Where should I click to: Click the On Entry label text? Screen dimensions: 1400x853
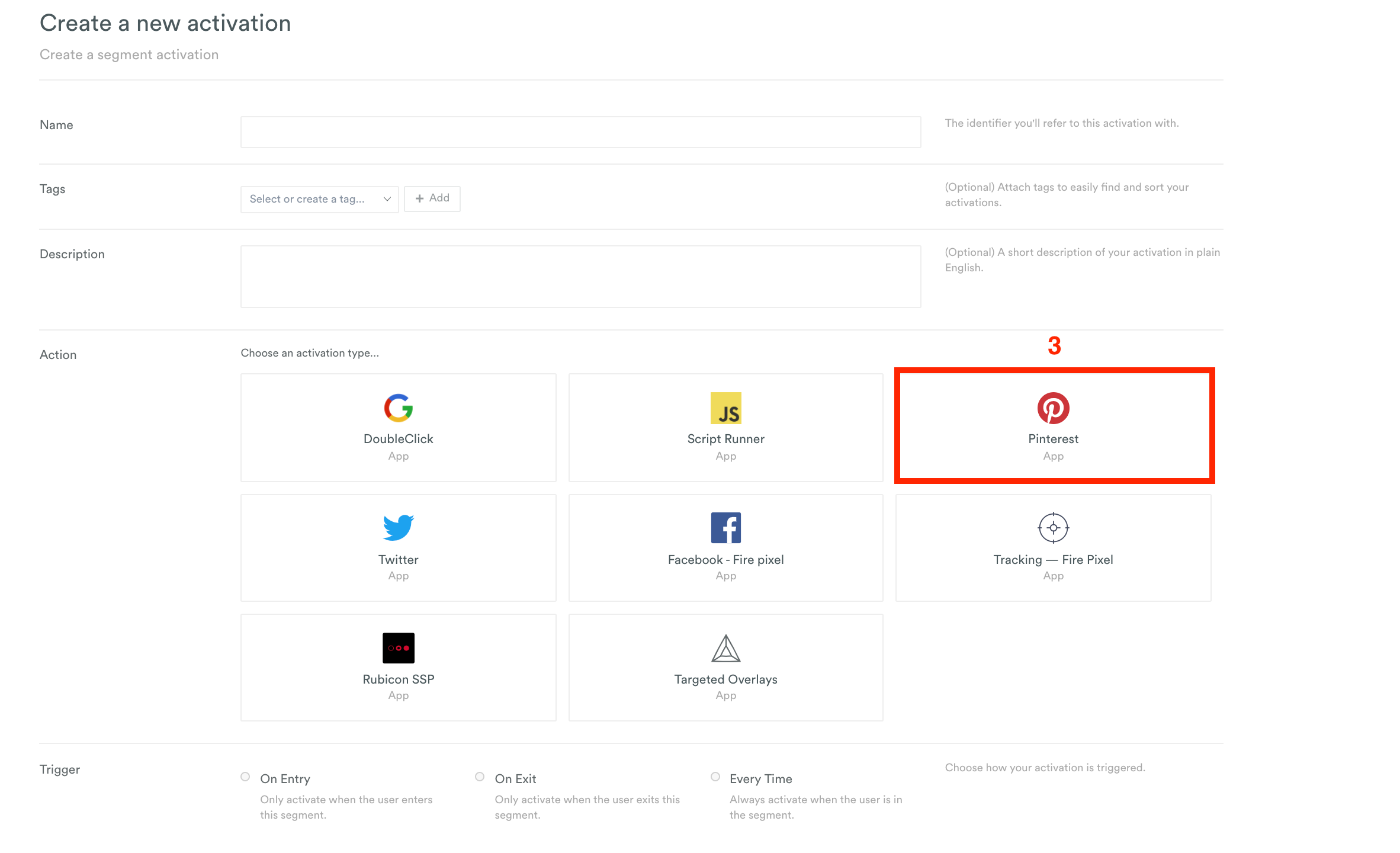(285, 779)
